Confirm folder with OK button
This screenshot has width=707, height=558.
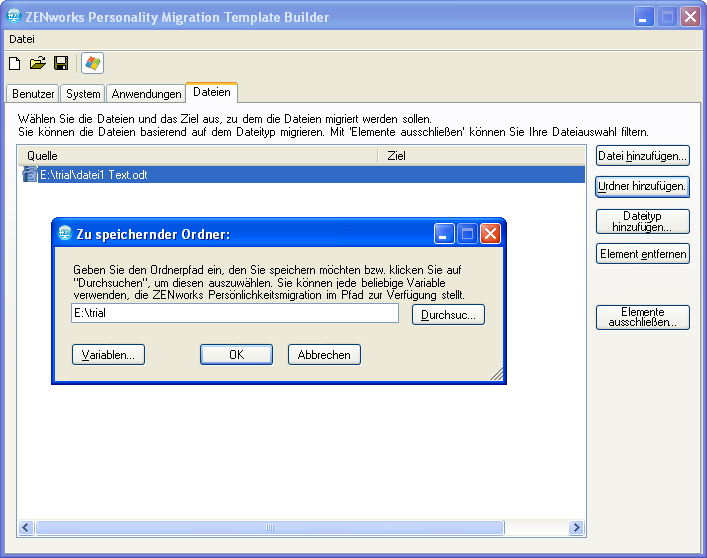tap(236, 355)
